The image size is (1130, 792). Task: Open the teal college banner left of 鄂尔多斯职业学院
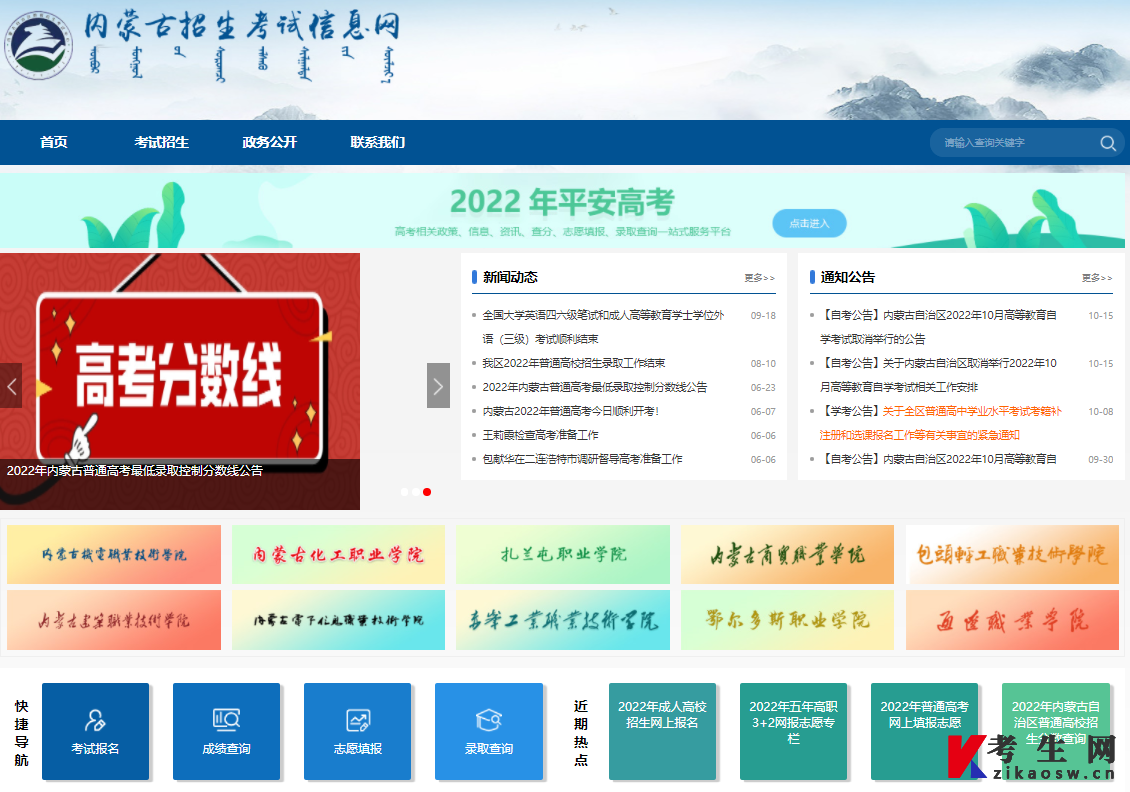tap(563, 620)
